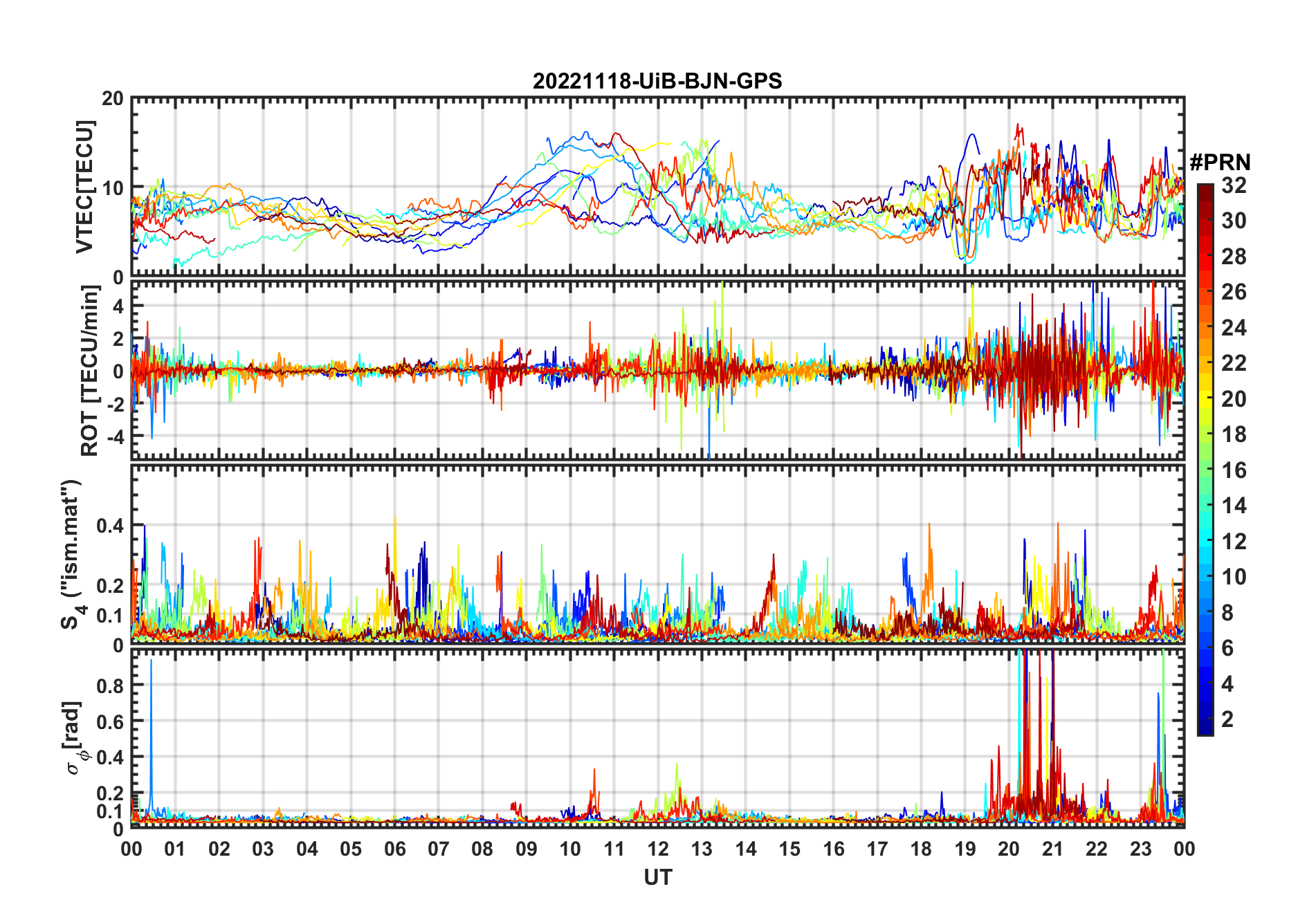
Task: Click the UT x-axis label
Action: pyautogui.click(x=657, y=877)
